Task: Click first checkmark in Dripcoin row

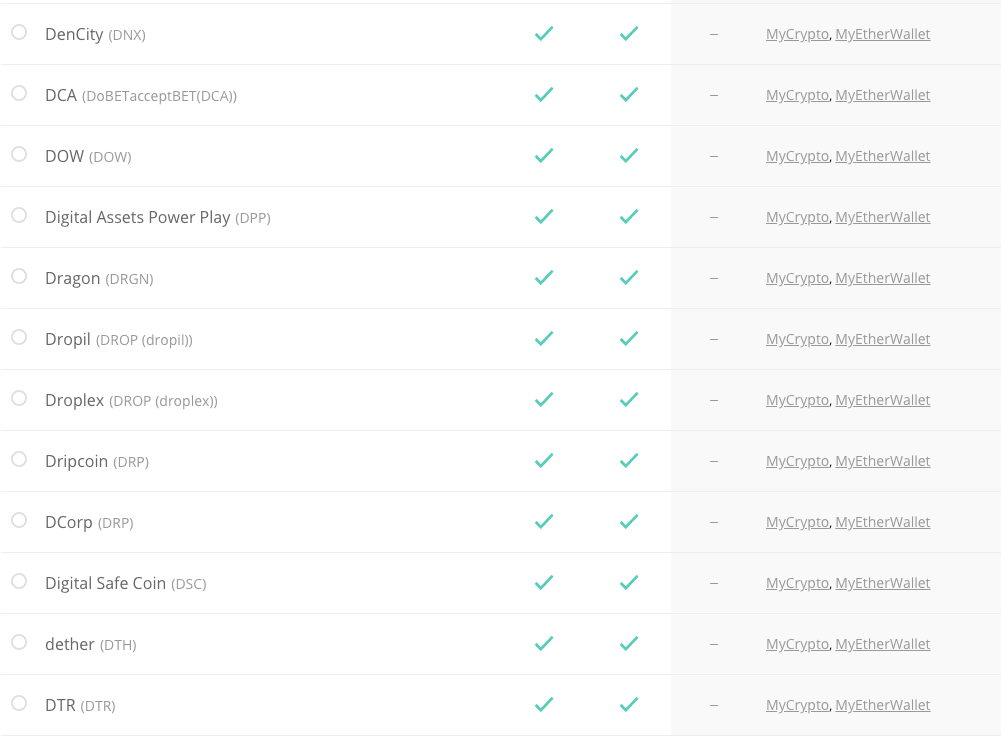Action: pos(544,461)
